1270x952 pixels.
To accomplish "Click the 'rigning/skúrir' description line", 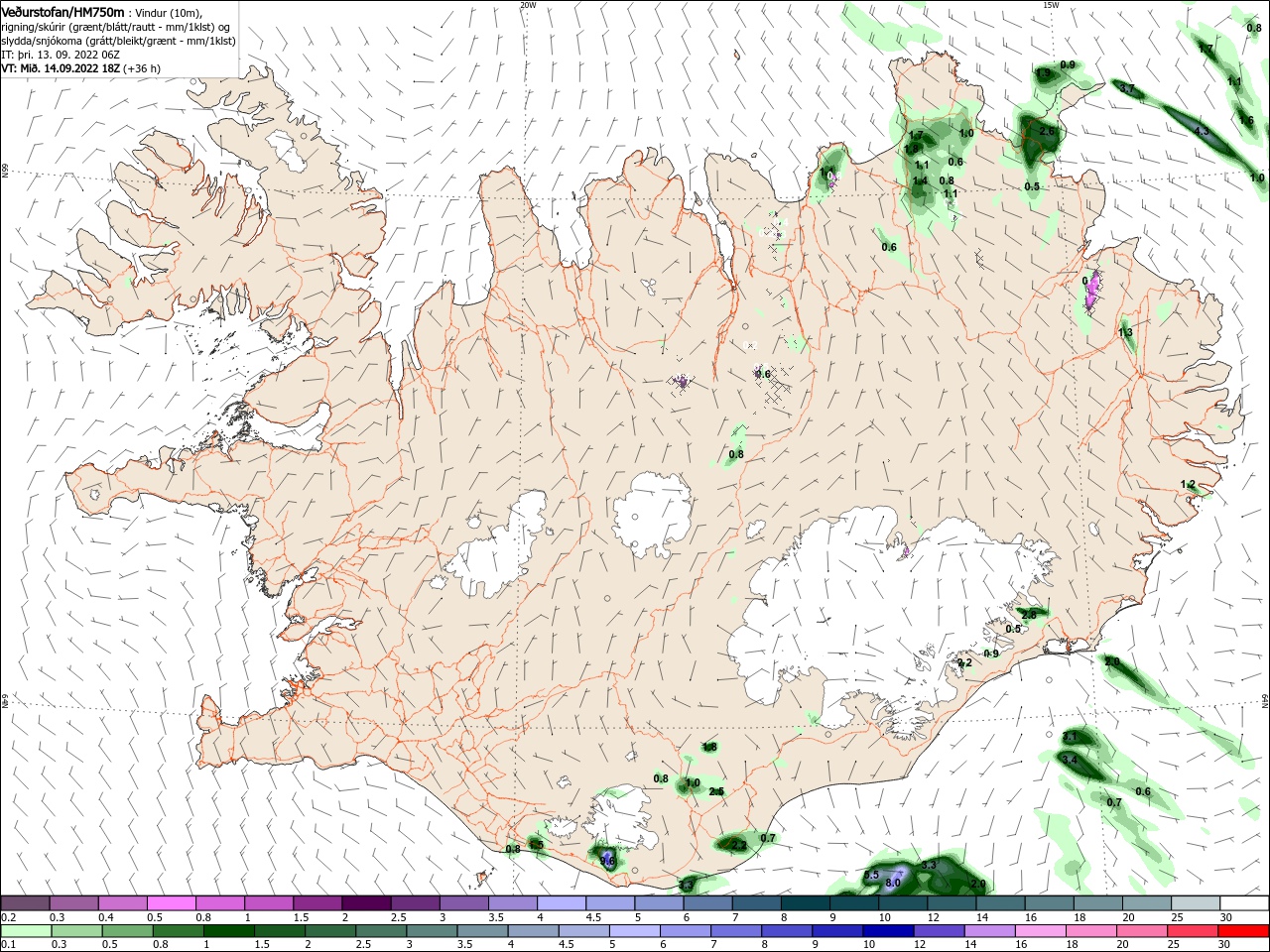I will point(116,27).
